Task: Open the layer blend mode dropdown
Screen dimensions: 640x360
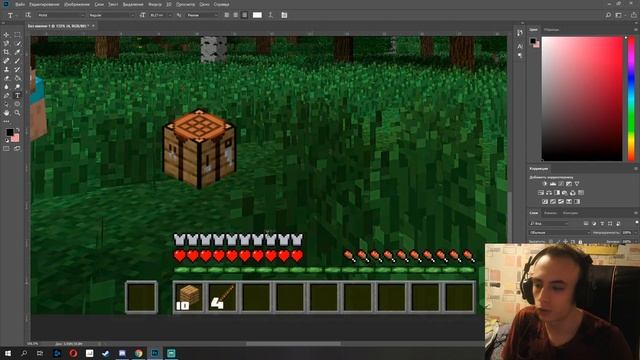Action: (x=560, y=233)
